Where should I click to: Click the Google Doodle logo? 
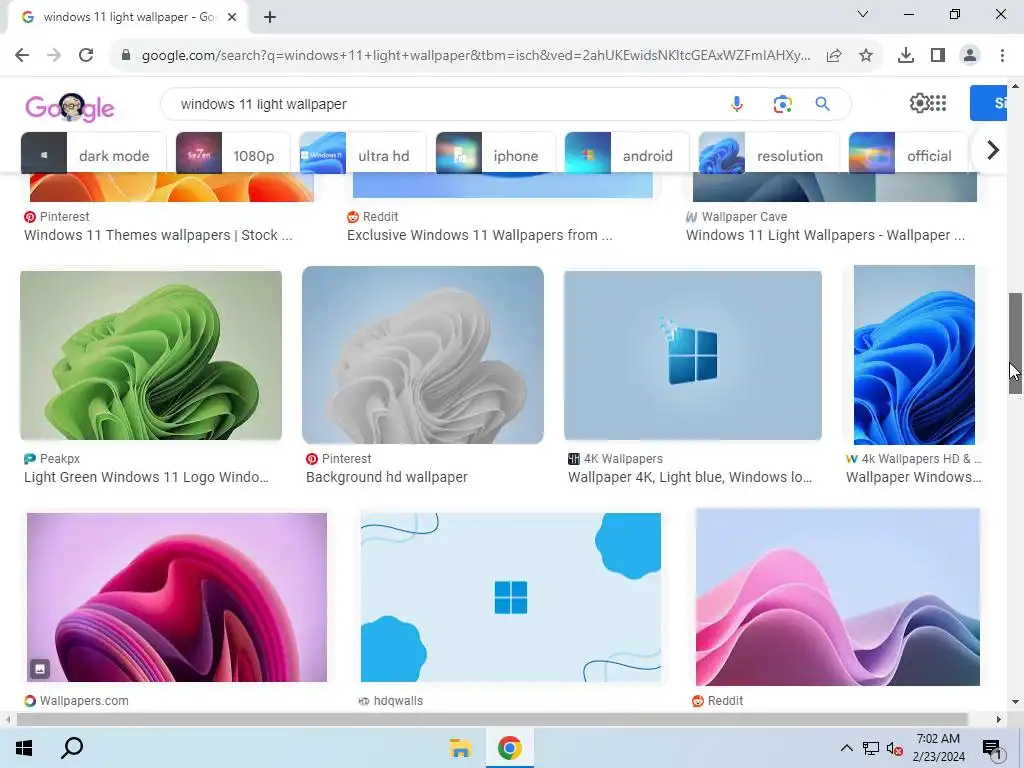[x=70, y=107]
